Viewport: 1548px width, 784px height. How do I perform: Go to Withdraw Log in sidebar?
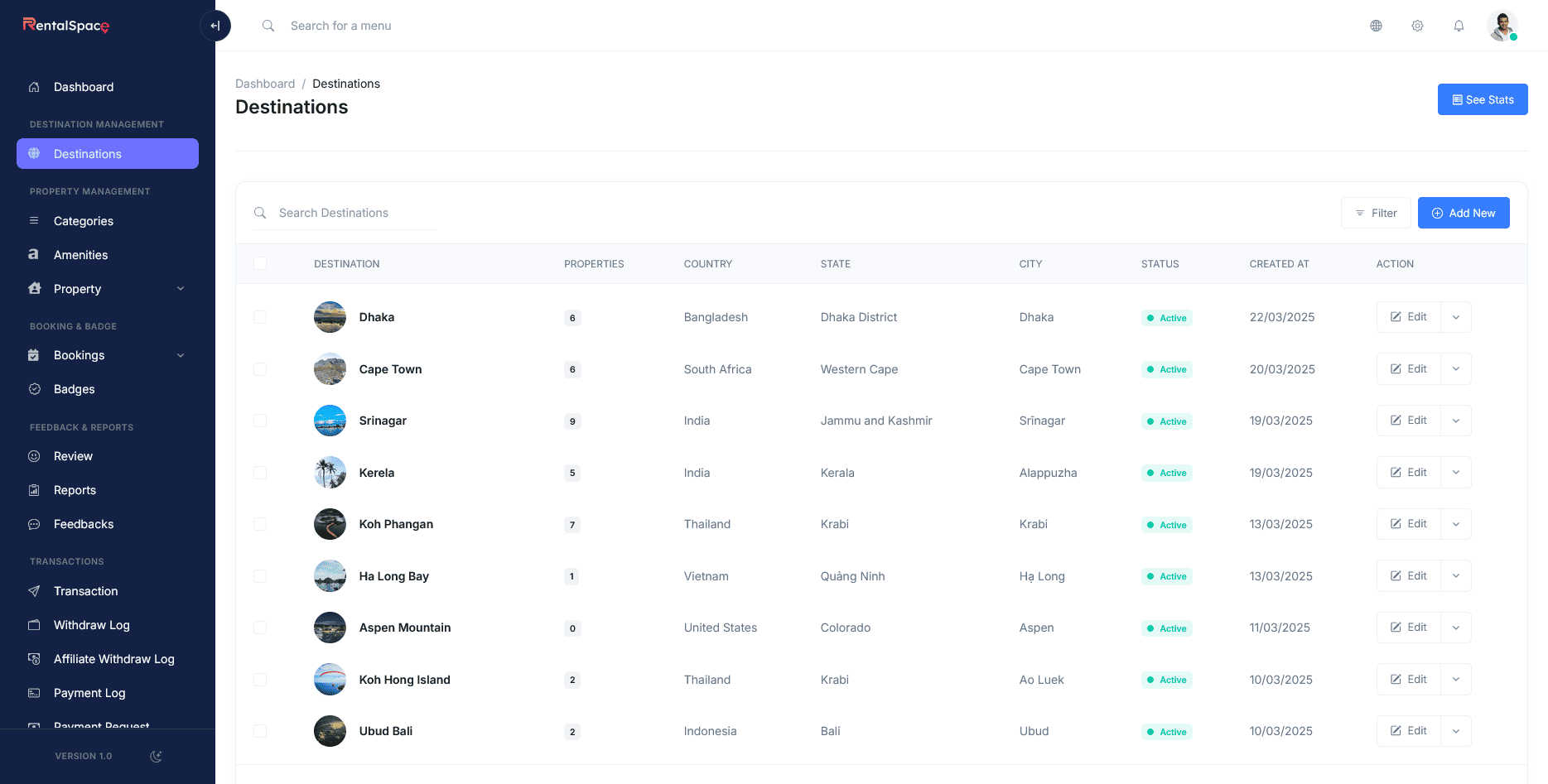tap(91, 625)
